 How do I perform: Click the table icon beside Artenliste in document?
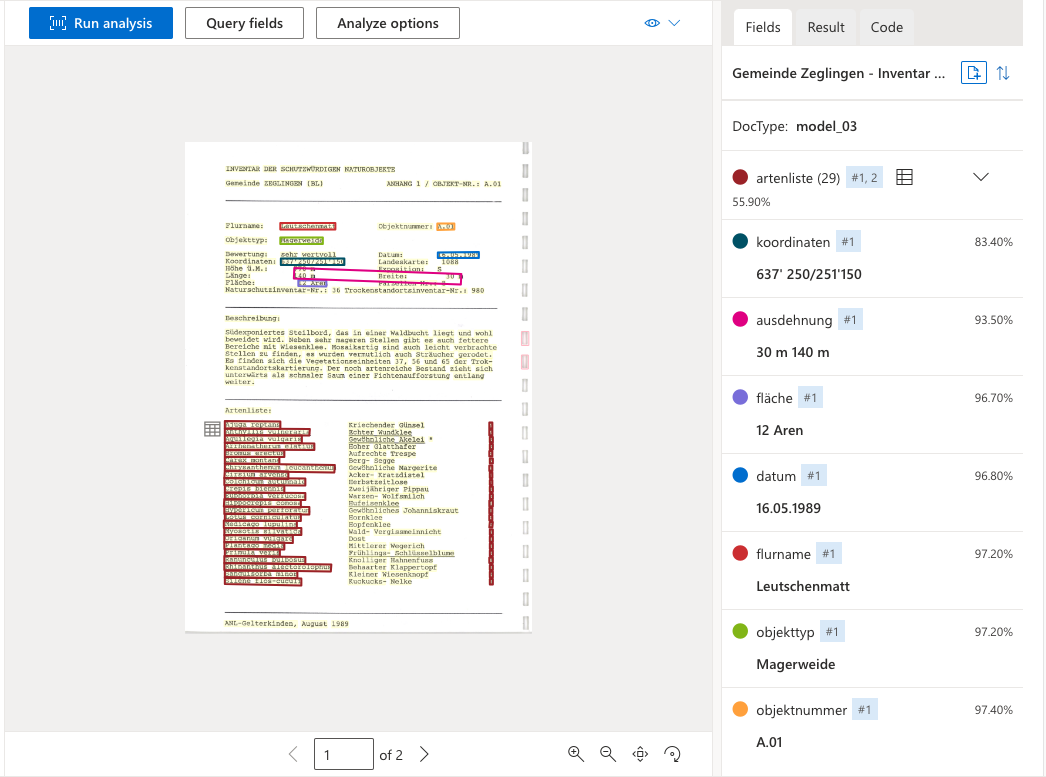pos(212,429)
